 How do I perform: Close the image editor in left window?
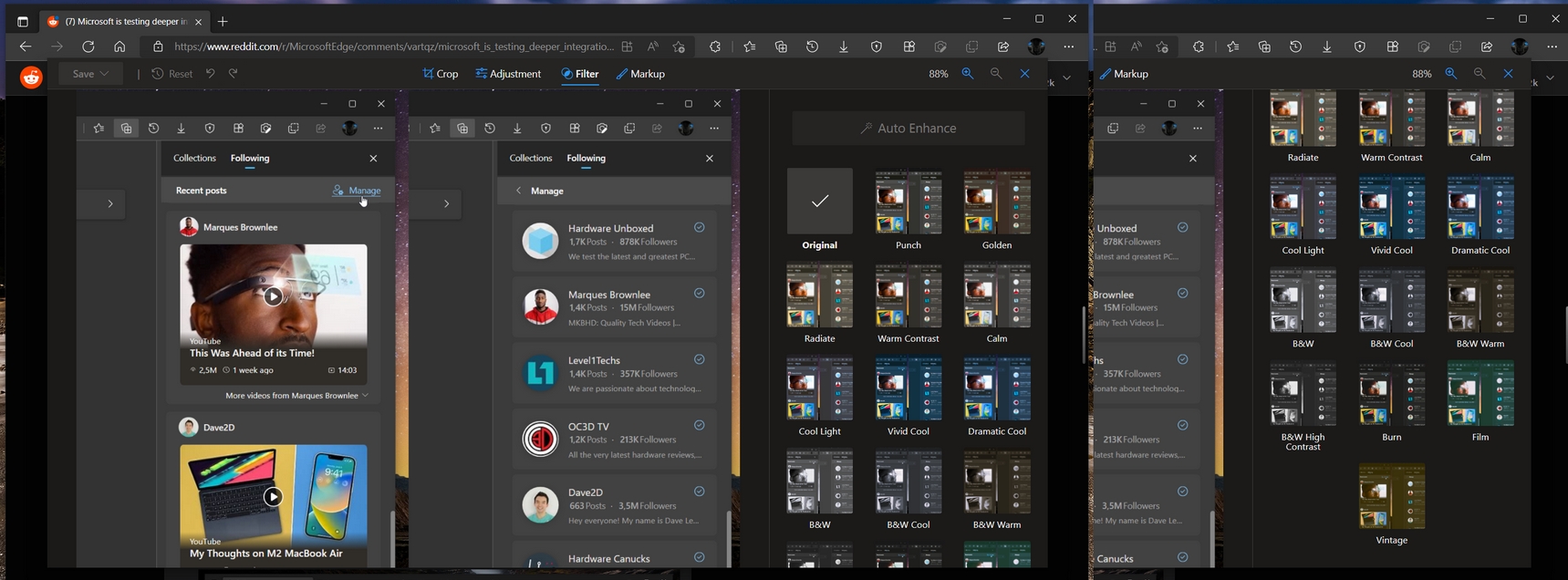[x=1025, y=74]
